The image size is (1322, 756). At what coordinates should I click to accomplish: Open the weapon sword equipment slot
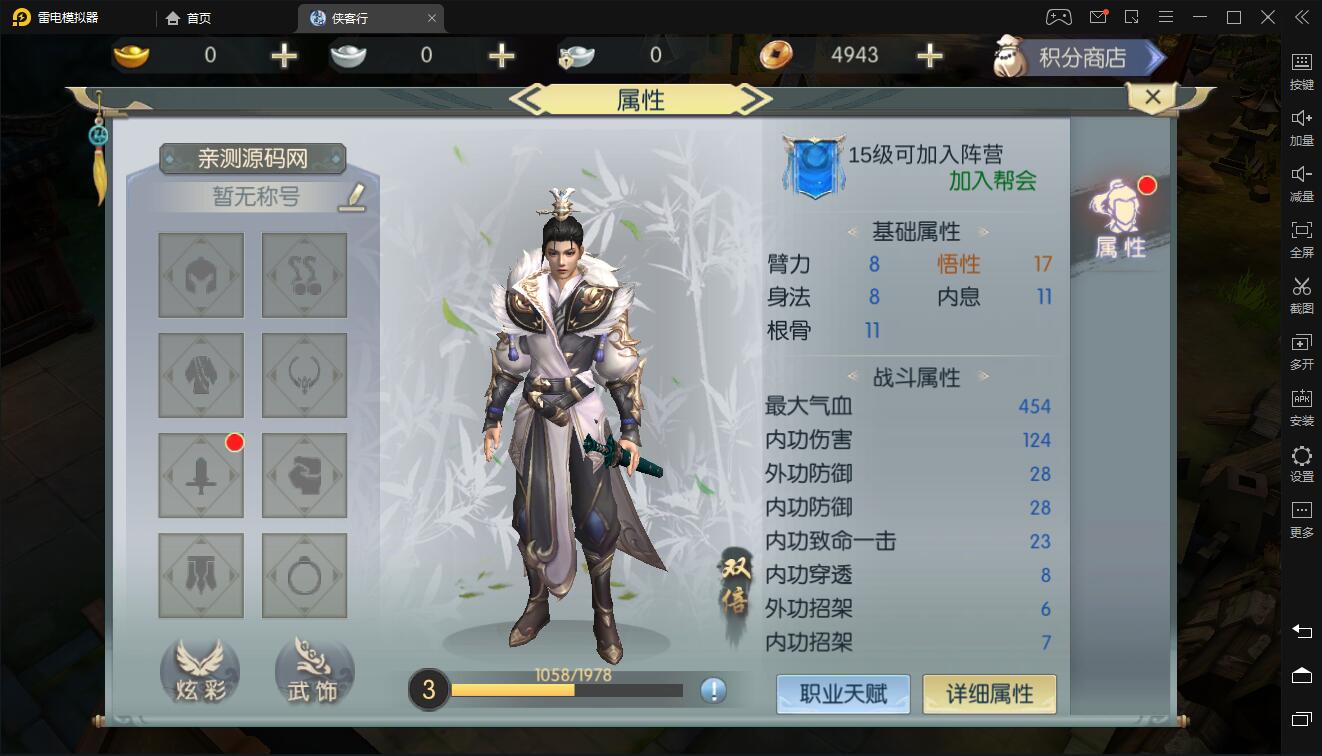tap(201, 476)
